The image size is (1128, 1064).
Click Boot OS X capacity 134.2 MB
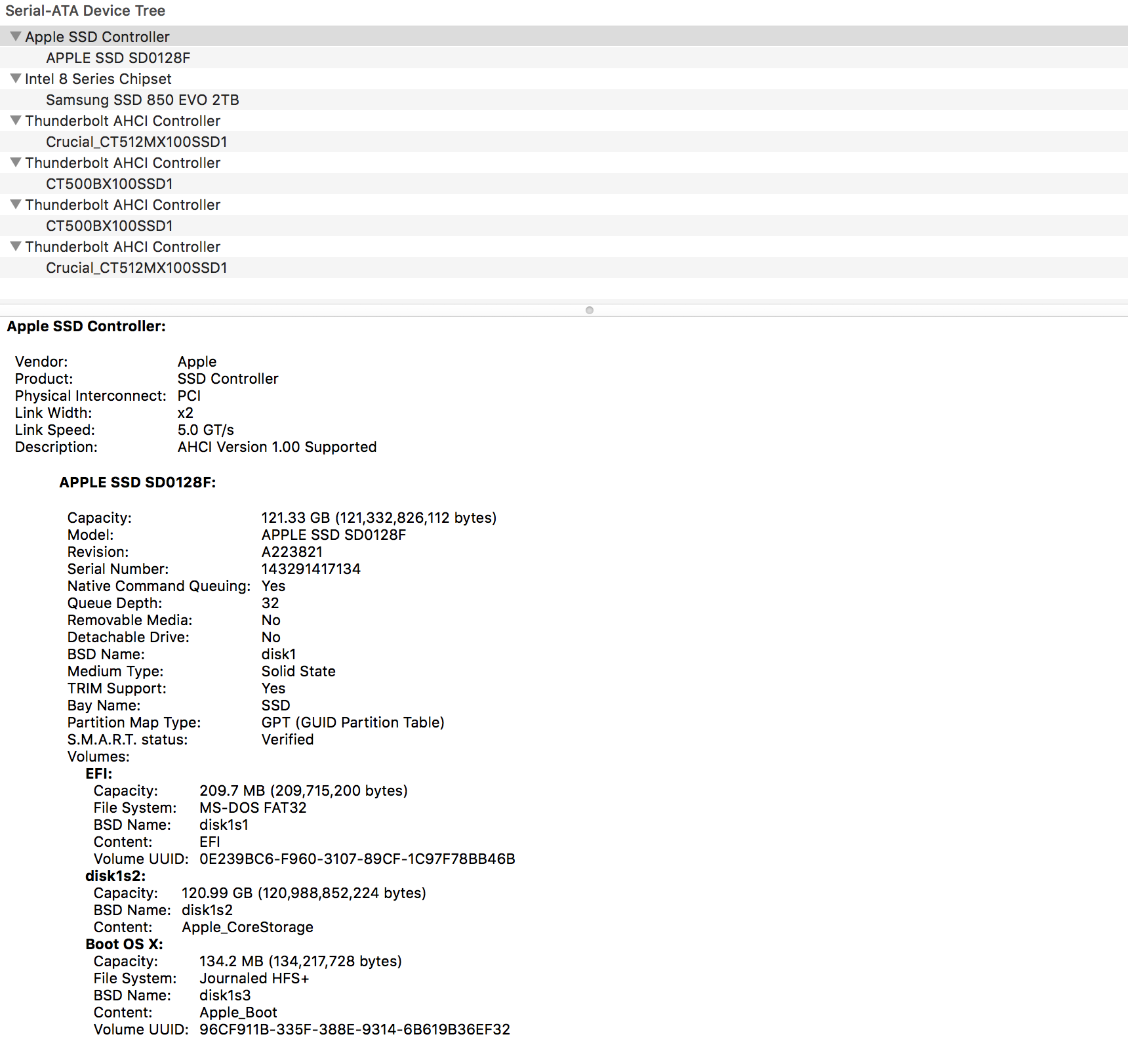pos(300,961)
